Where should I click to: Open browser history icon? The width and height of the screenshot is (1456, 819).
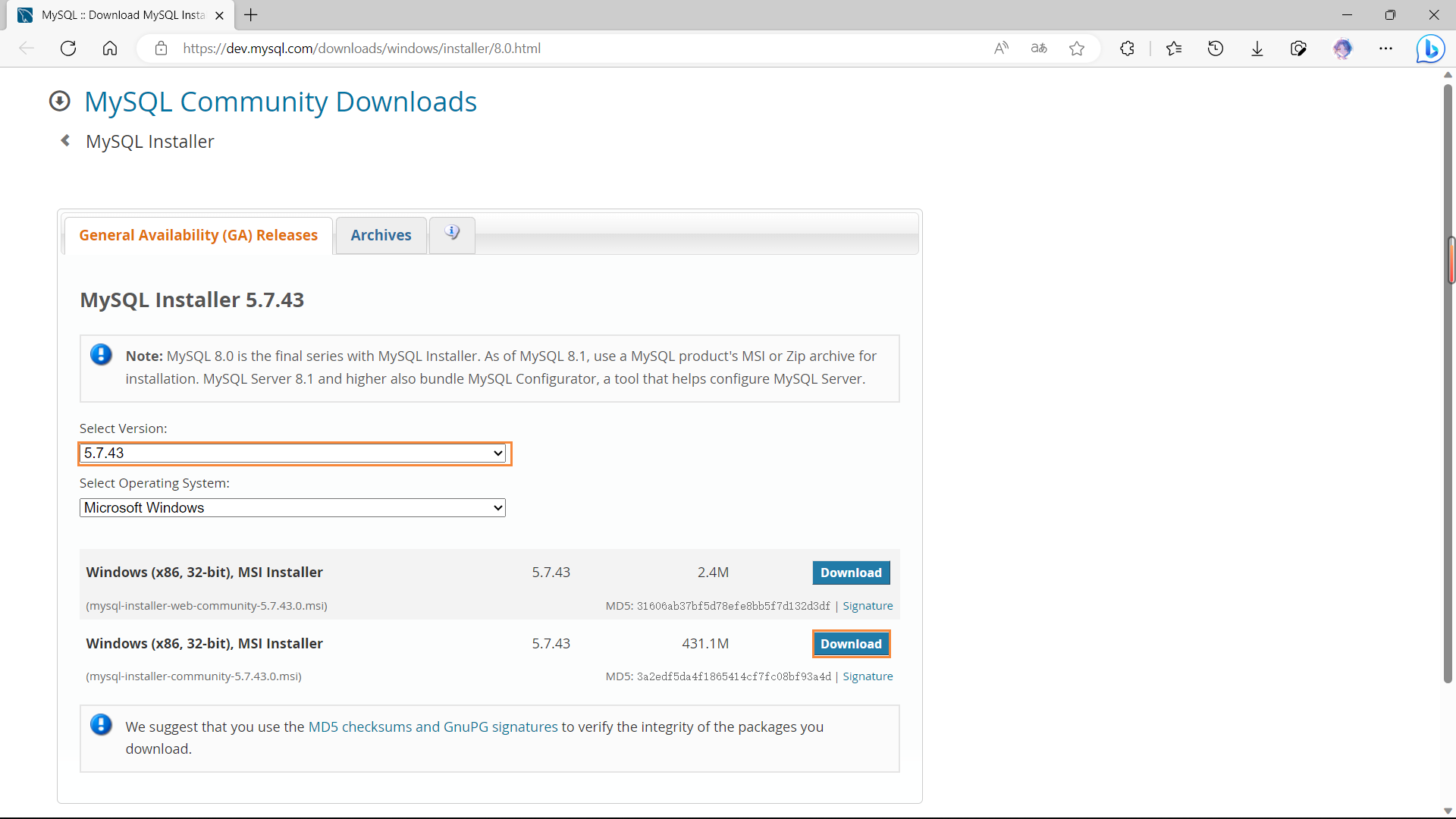(1216, 49)
